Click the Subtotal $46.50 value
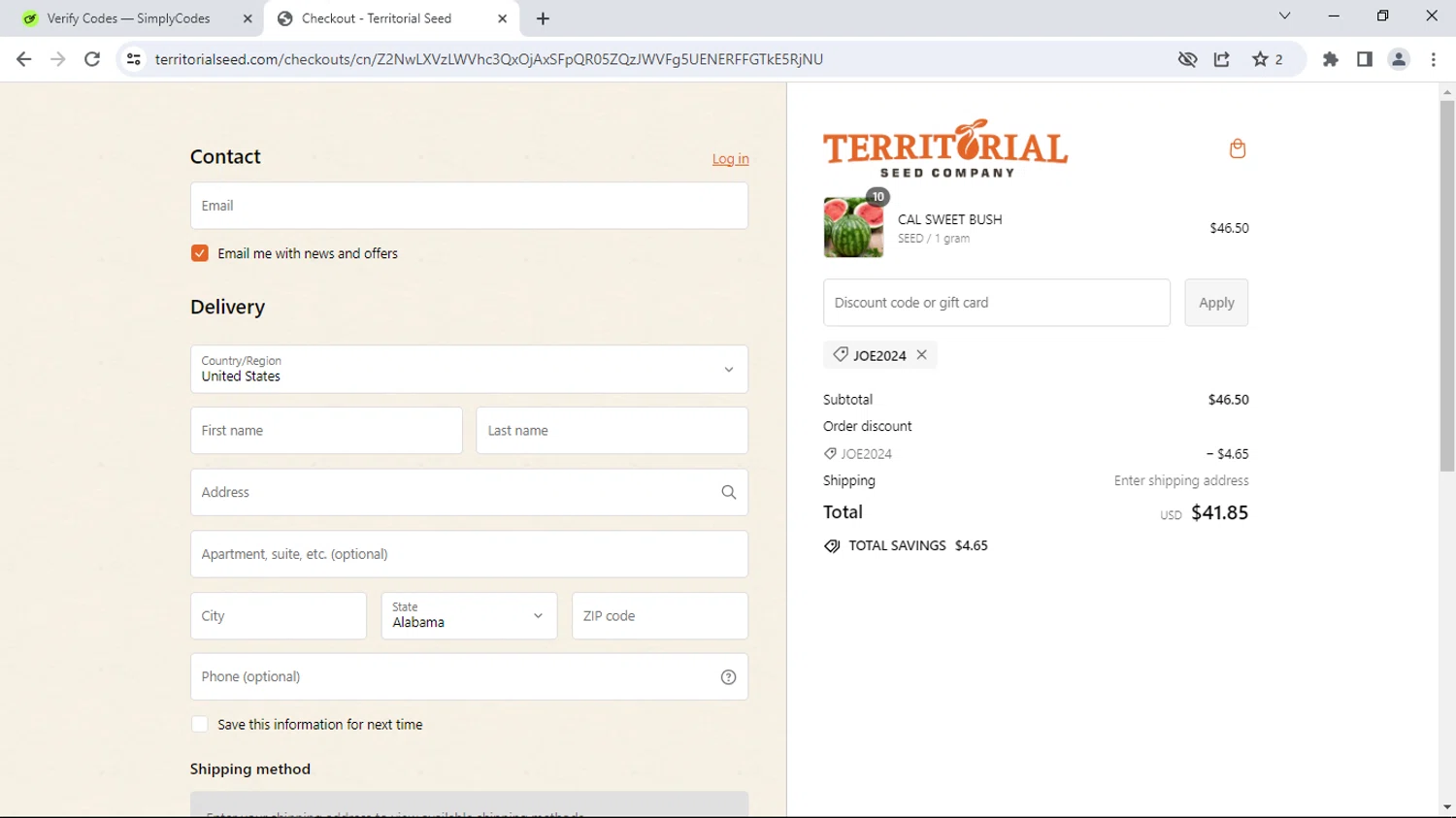1456x818 pixels. 1229,400
